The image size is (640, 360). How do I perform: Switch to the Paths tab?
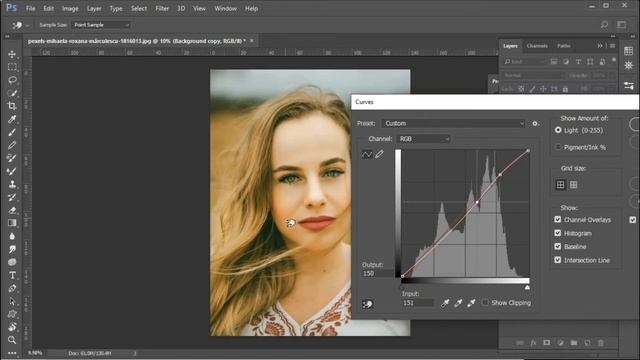coord(564,46)
